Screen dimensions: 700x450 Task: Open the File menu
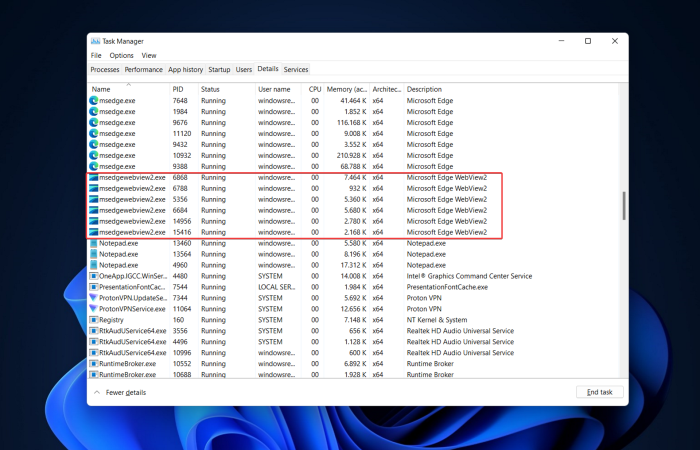point(96,55)
